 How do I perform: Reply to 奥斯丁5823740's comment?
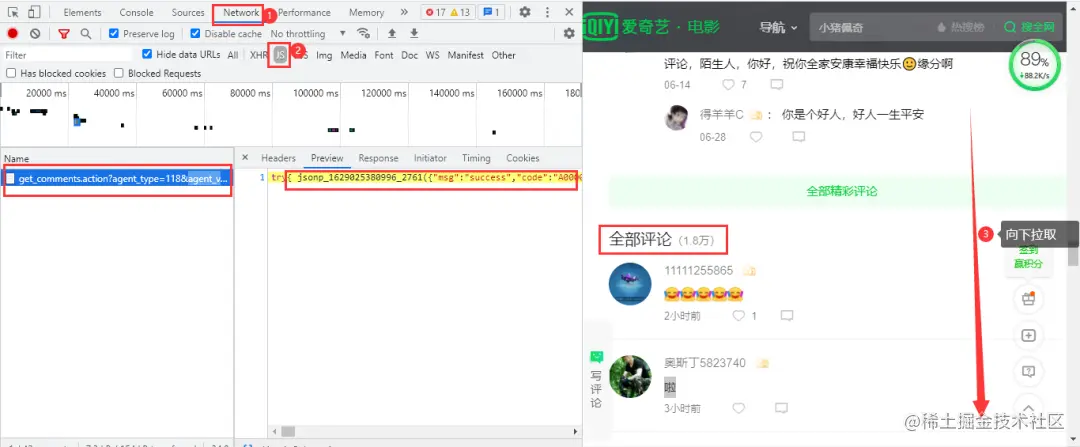click(x=781, y=408)
